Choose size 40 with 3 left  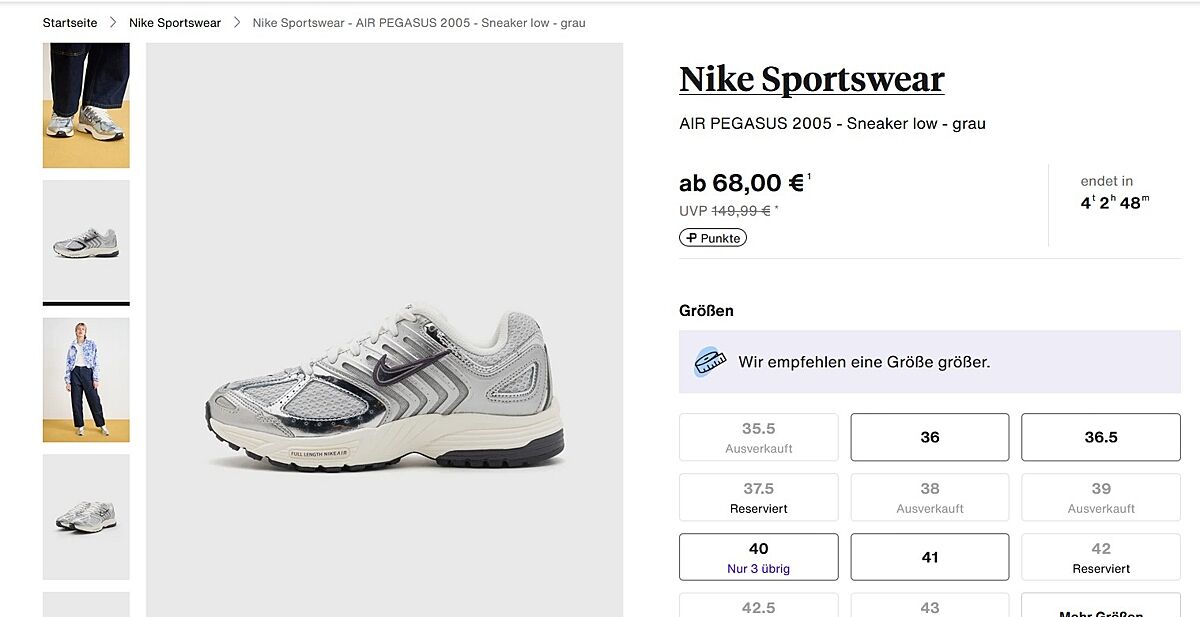pos(758,557)
